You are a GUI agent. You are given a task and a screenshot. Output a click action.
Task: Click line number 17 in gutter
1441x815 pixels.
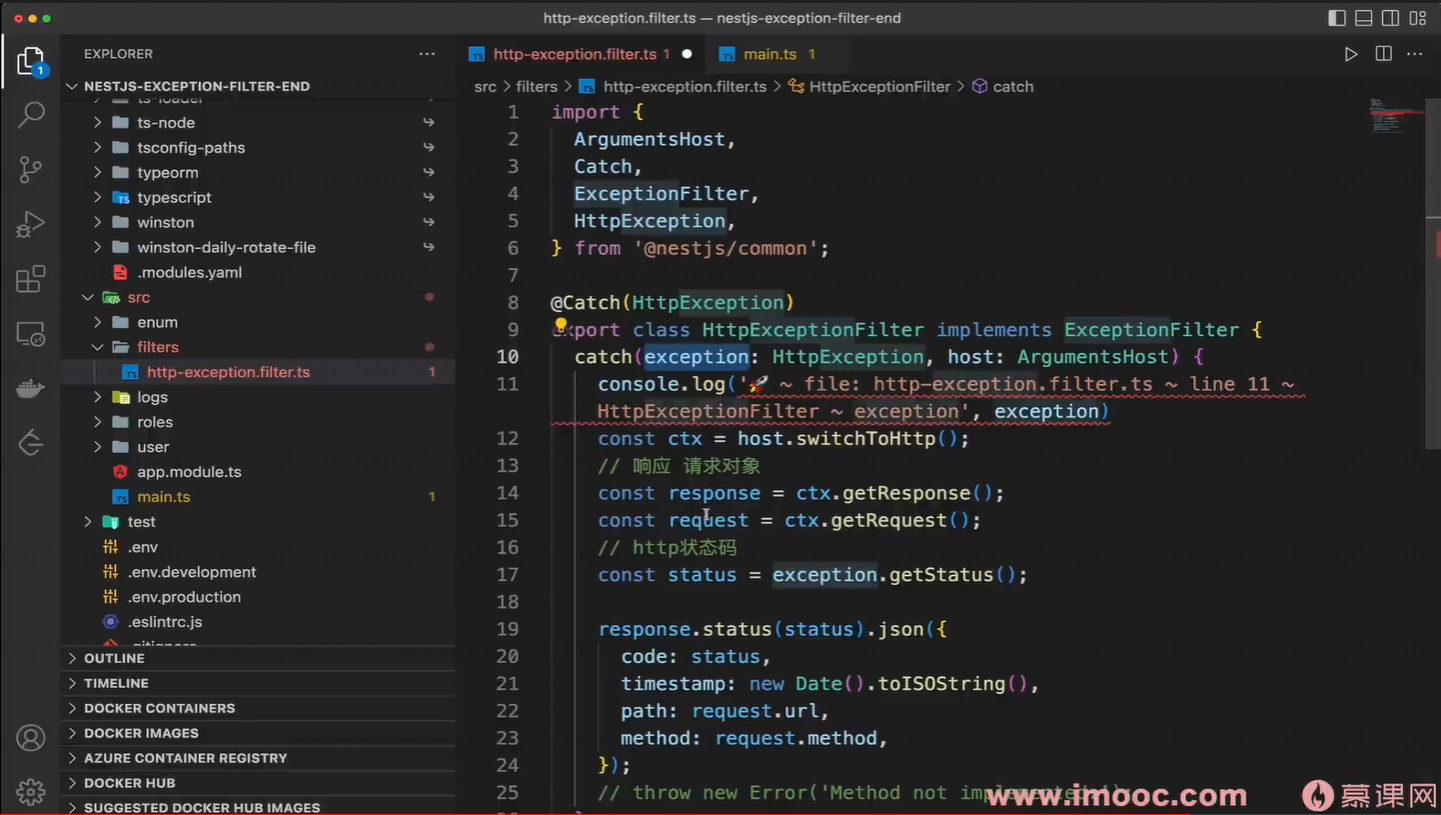coord(507,575)
